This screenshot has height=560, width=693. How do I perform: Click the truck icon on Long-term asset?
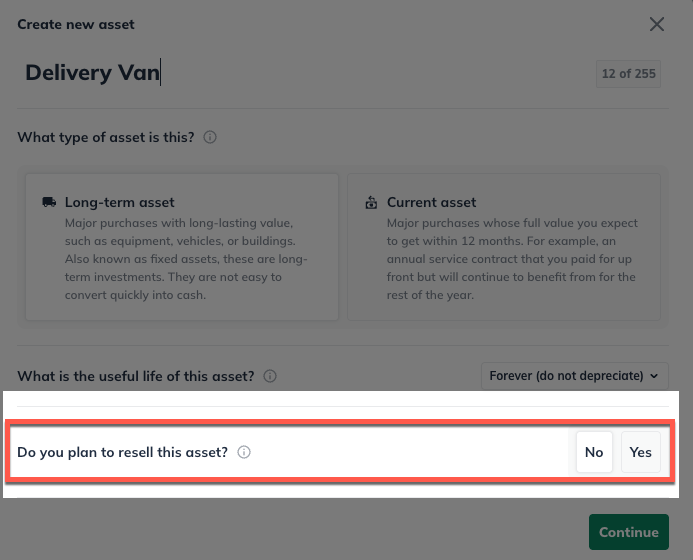click(49, 202)
